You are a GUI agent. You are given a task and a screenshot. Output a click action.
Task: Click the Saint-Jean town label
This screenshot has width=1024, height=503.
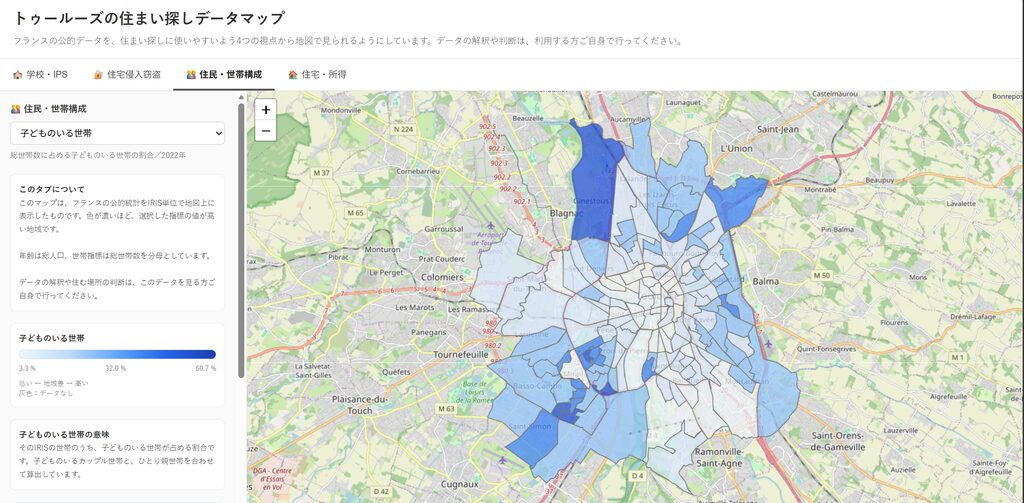[778, 129]
